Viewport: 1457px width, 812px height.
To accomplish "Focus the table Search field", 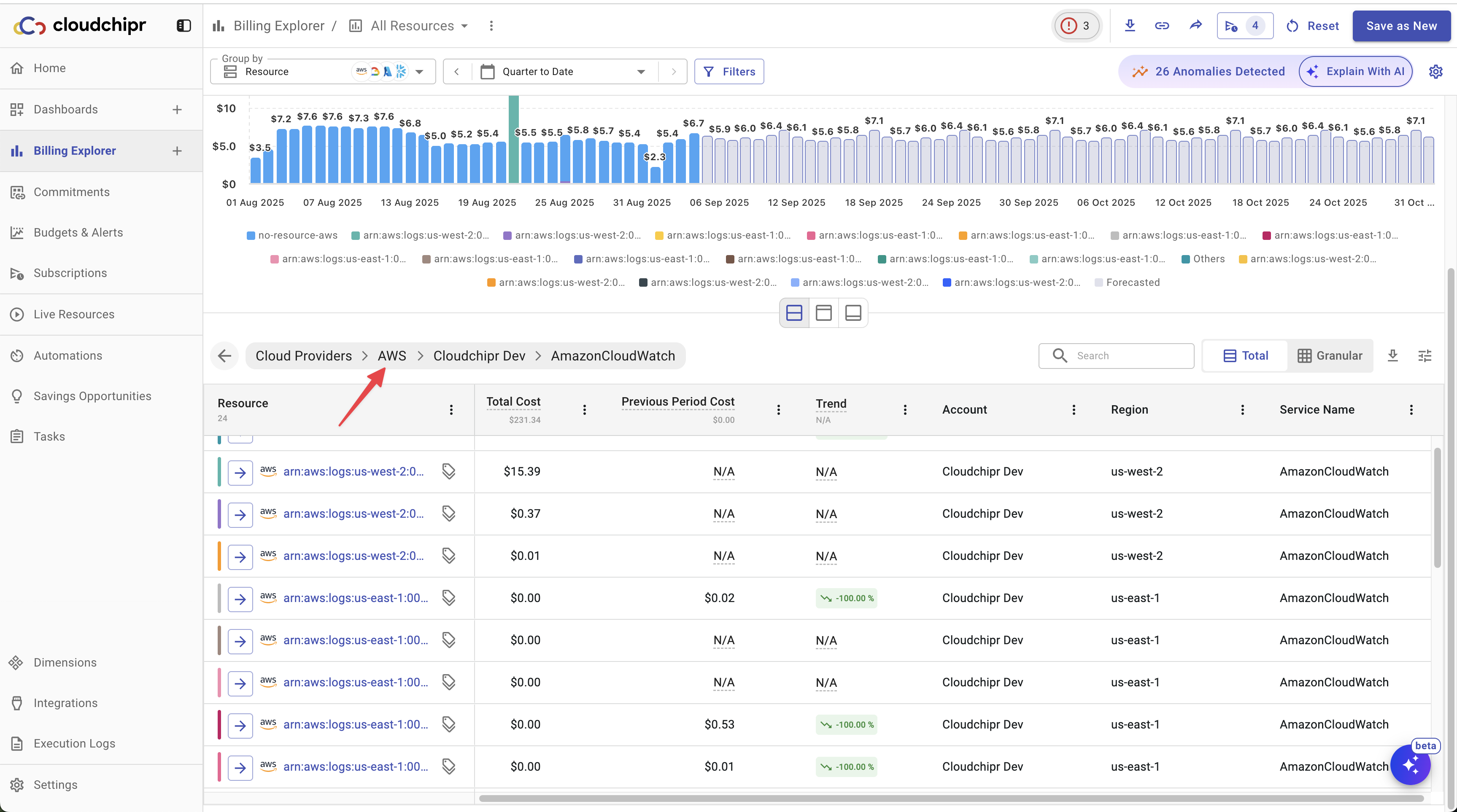I will pos(1116,356).
